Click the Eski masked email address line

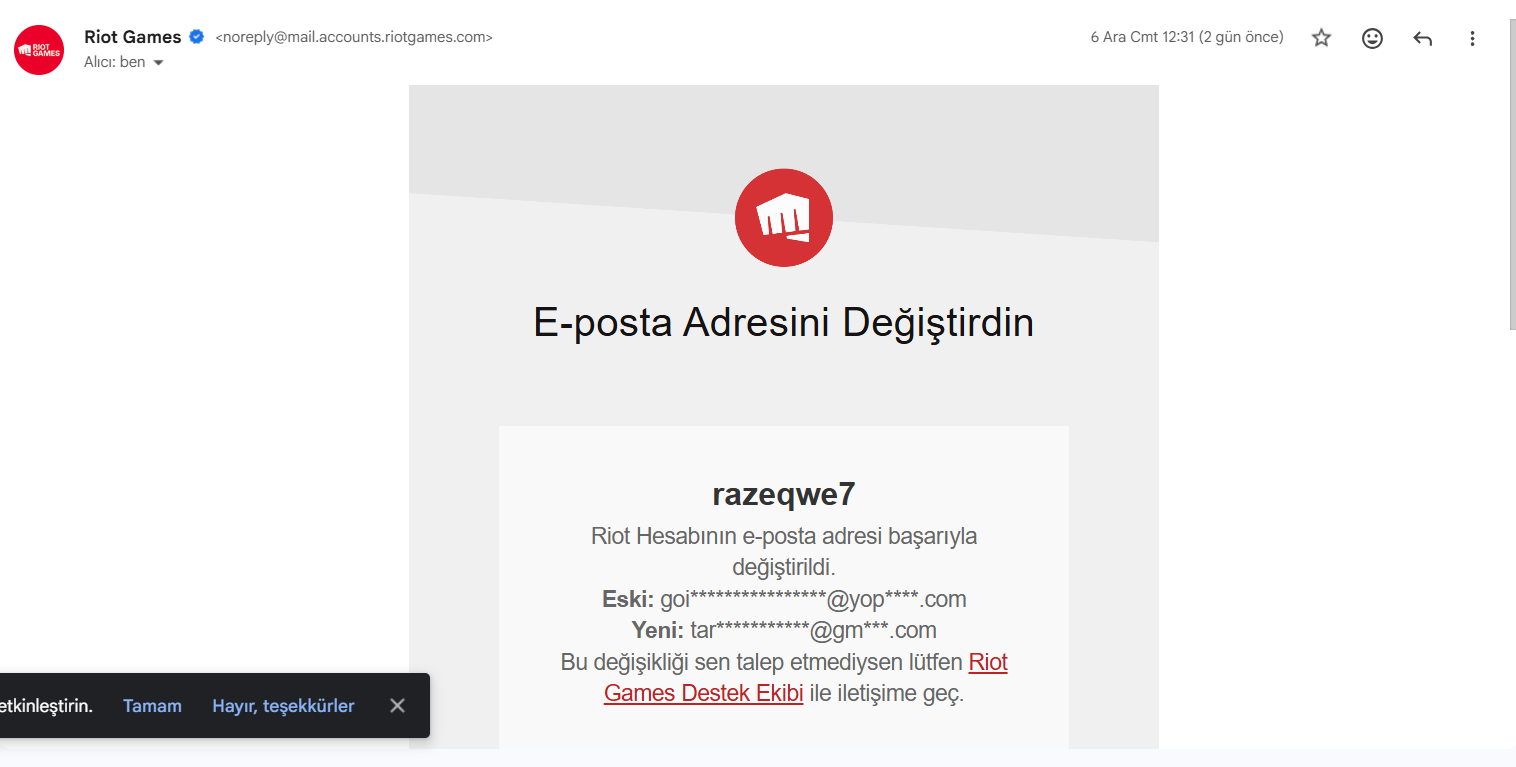tap(784, 599)
